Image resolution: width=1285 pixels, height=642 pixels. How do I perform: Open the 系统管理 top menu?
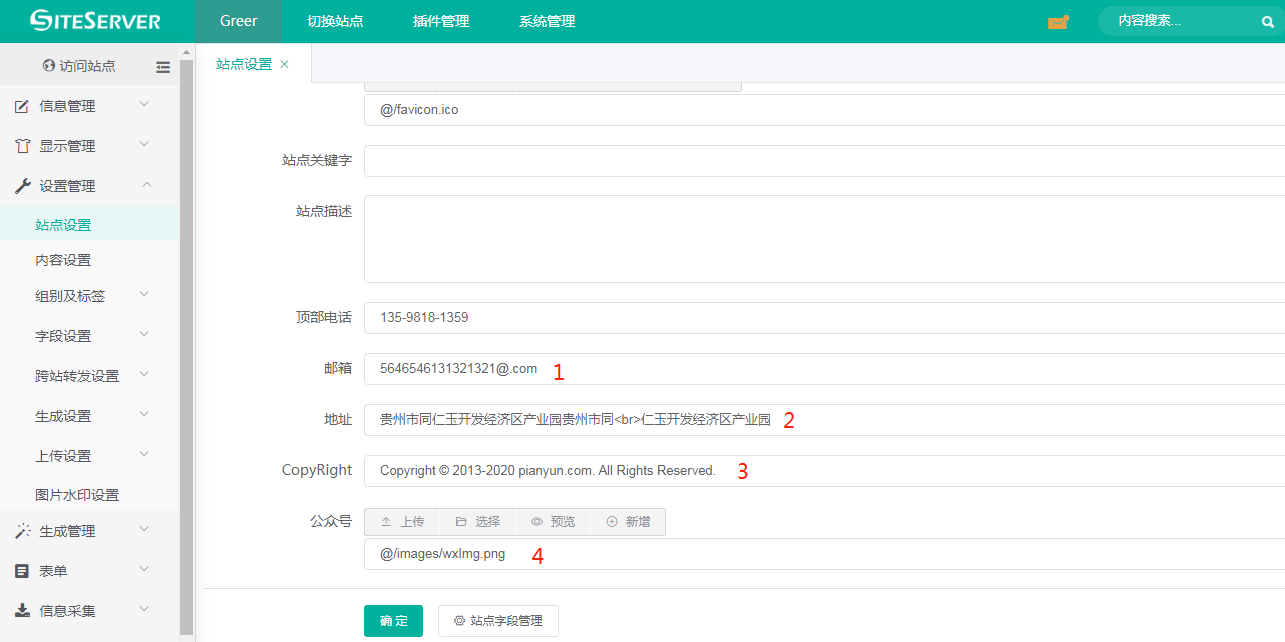547,21
